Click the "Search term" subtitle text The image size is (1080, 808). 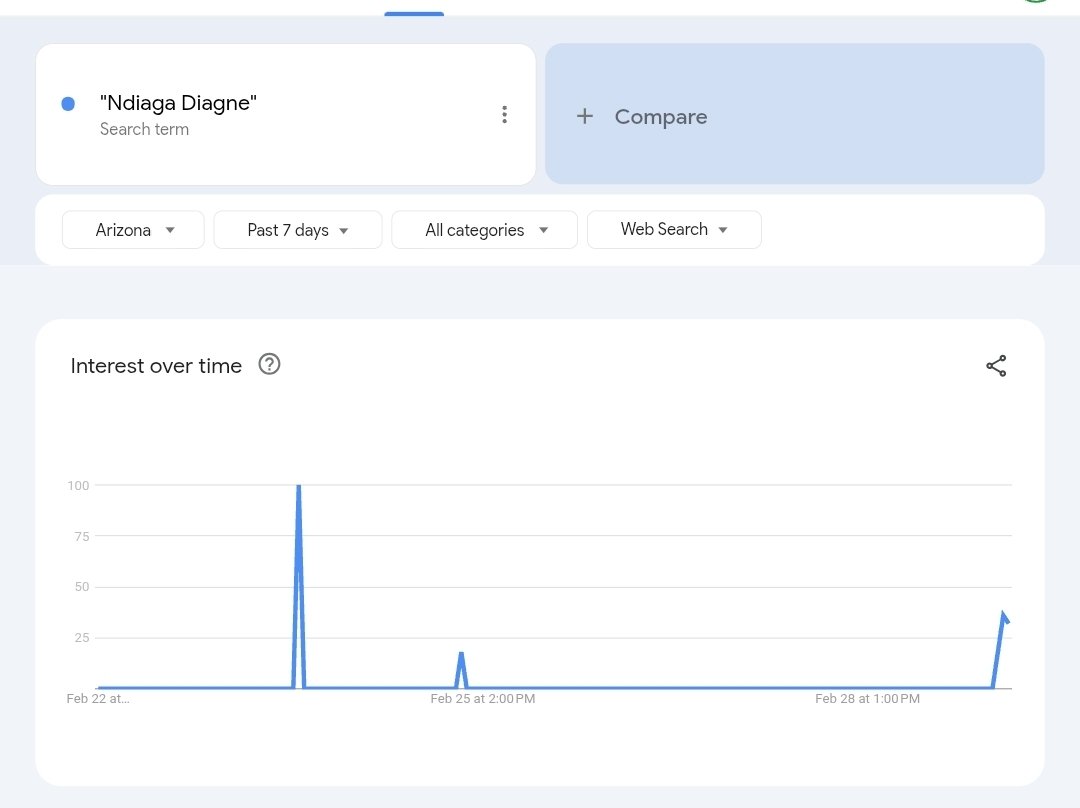[144, 130]
